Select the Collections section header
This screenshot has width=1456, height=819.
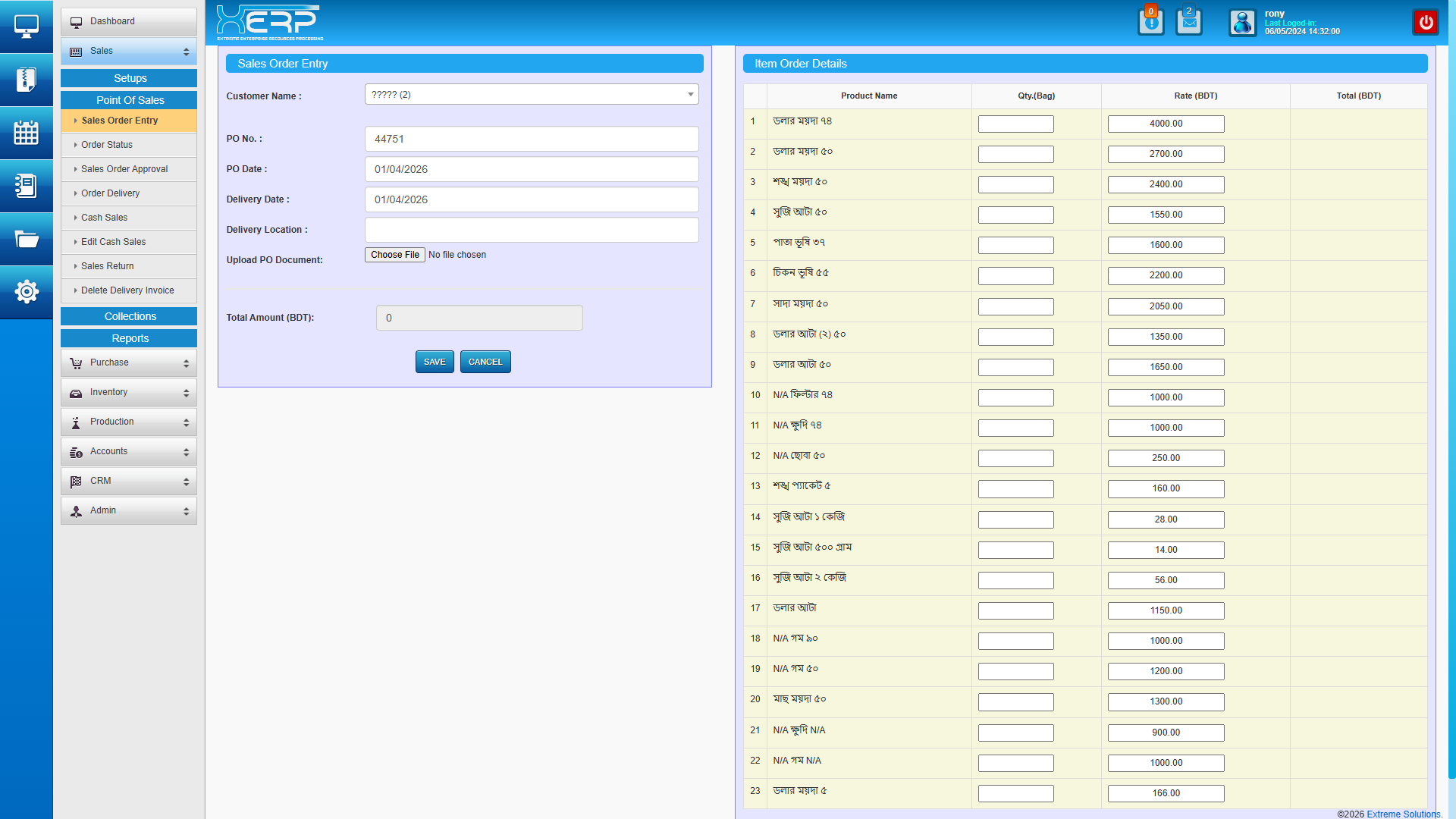[130, 317]
